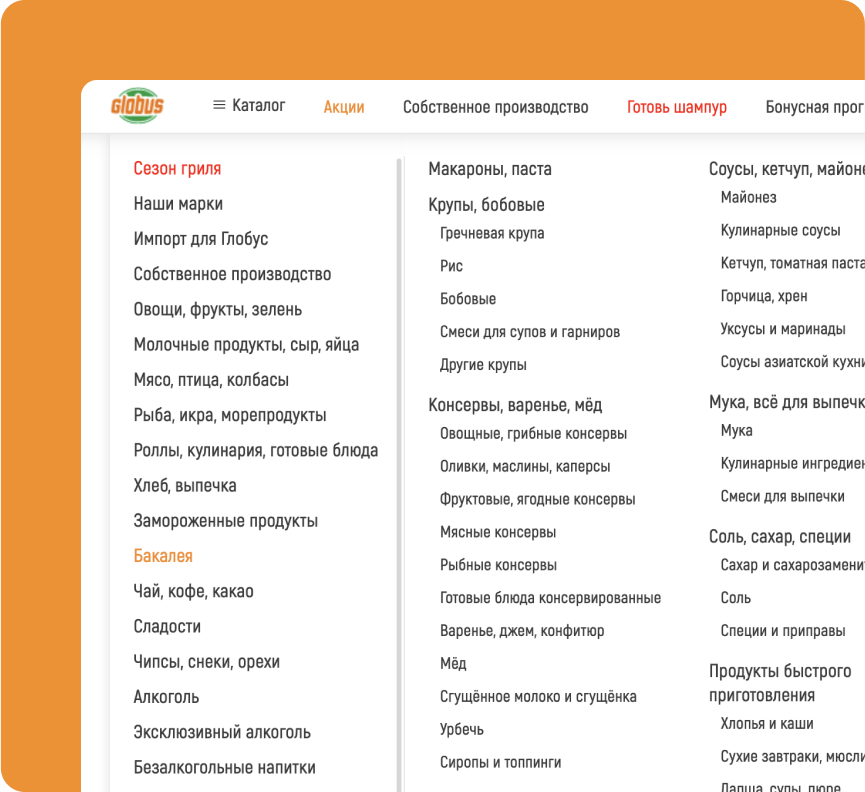Open Варенье, джем, конфитюр subcategory
The height and width of the screenshot is (792, 865).
(521, 631)
